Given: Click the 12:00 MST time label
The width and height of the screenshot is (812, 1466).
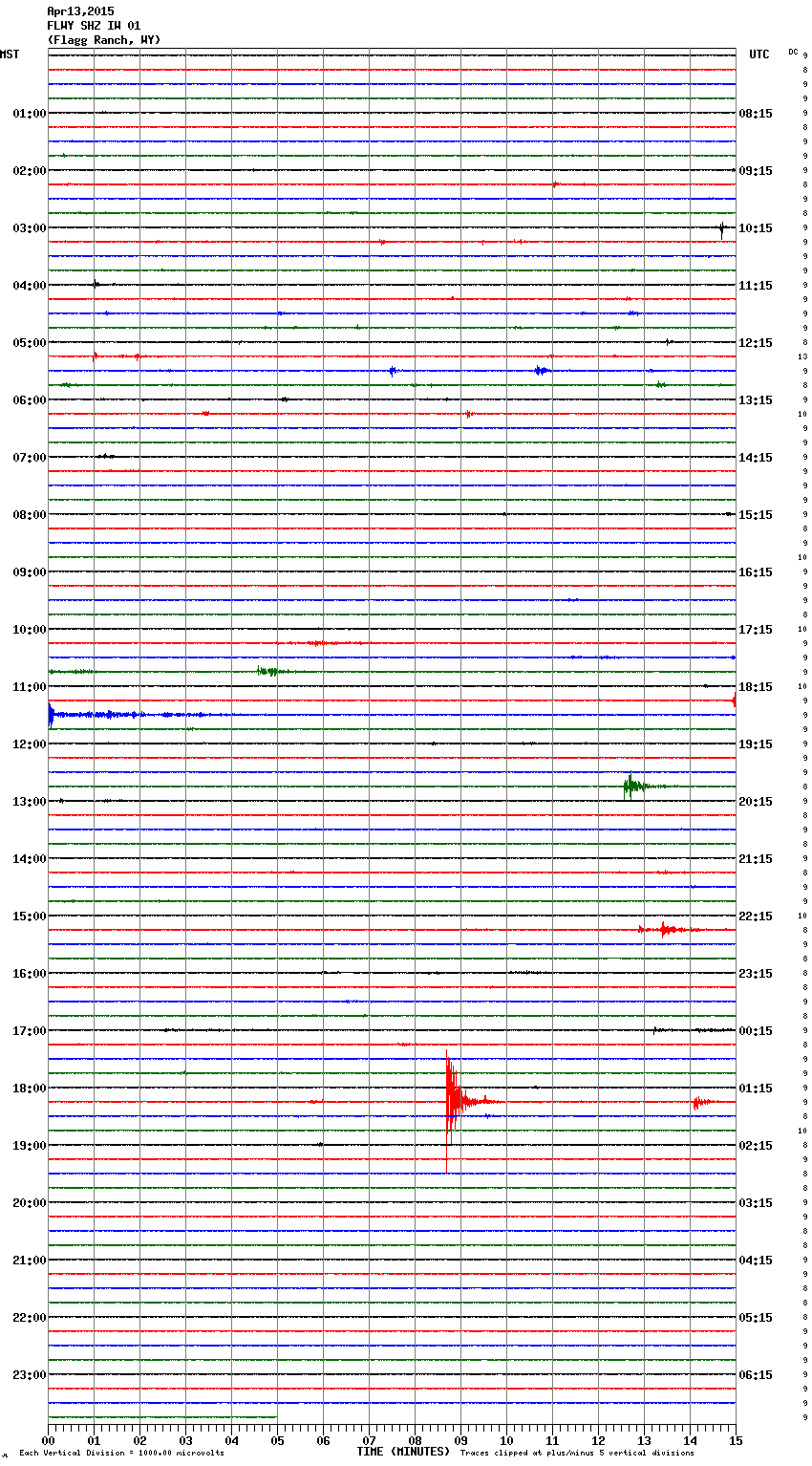Looking at the screenshot, I should point(29,744).
